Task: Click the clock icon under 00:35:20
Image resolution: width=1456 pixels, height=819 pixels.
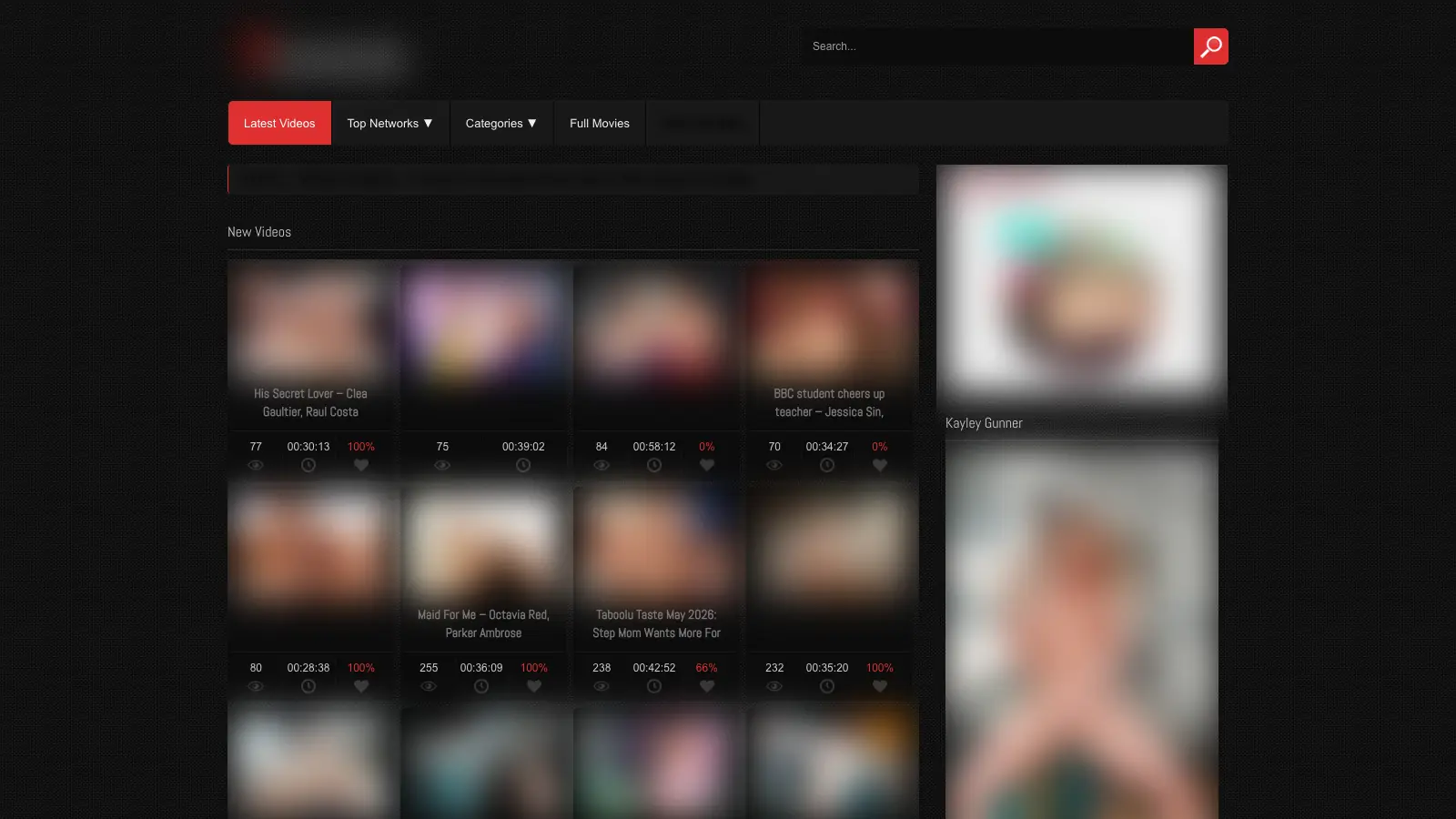Action: (x=827, y=686)
